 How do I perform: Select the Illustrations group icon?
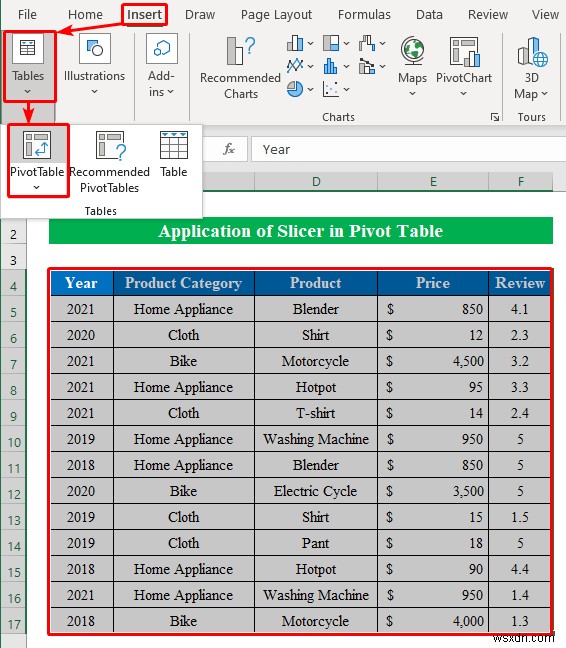click(x=95, y=49)
